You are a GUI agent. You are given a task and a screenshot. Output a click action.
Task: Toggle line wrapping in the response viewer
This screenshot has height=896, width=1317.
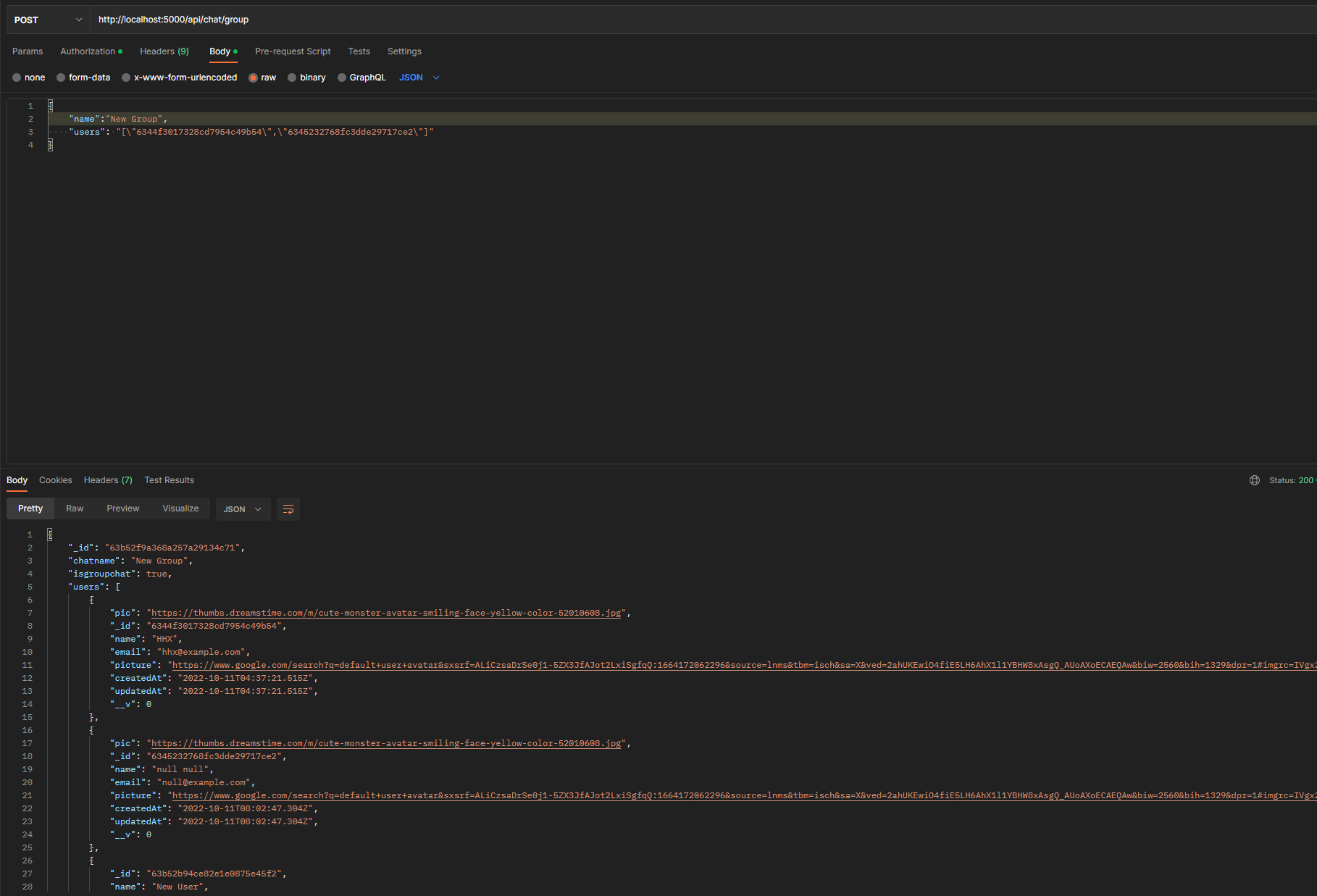288,509
